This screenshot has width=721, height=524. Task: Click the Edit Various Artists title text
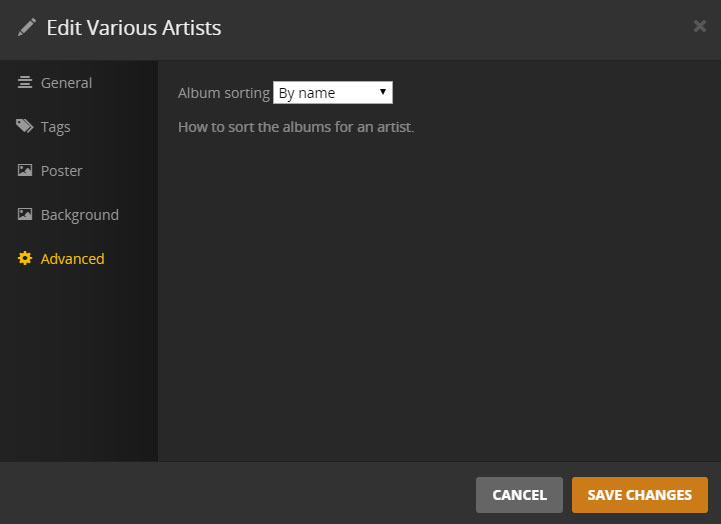[x=134, y=28]
